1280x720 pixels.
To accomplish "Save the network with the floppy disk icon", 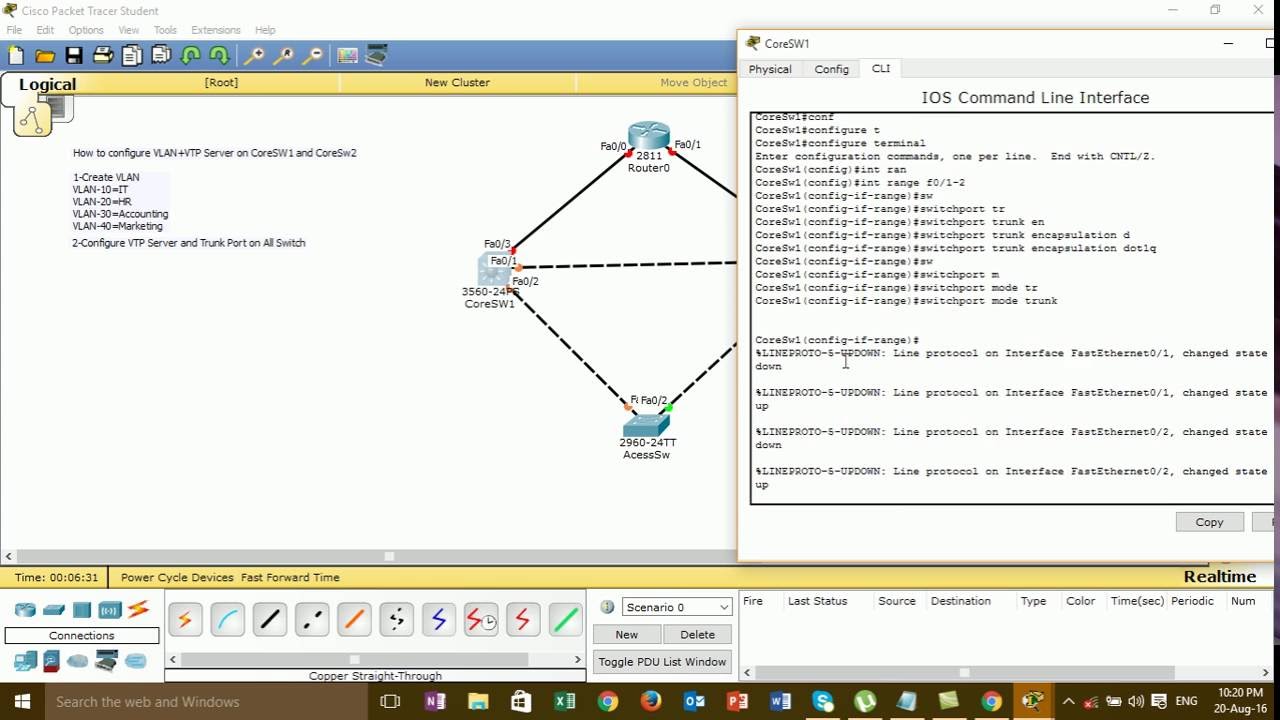I will point(74,56).
